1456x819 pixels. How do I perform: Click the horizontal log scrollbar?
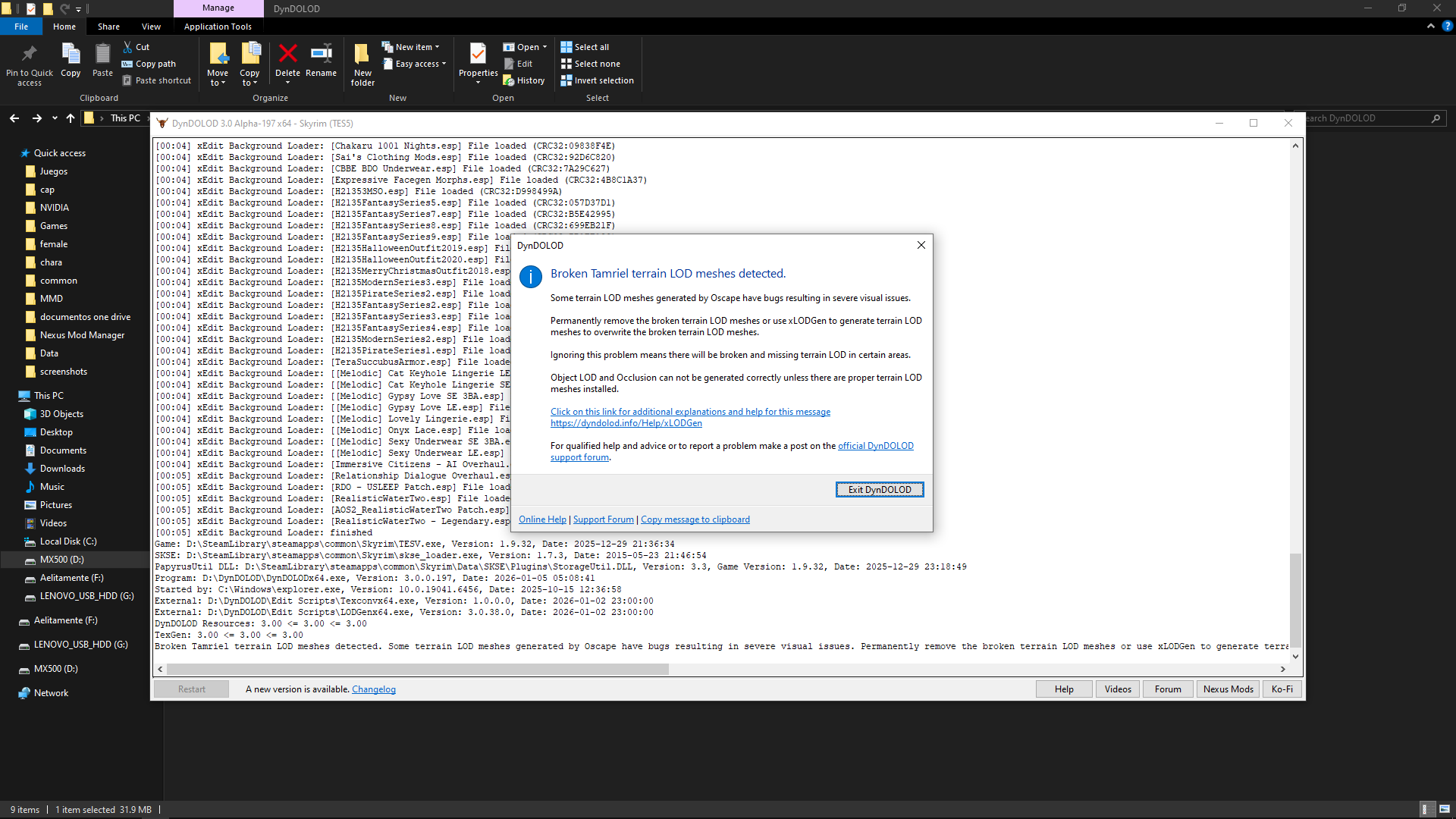click(x=417, y=670)
